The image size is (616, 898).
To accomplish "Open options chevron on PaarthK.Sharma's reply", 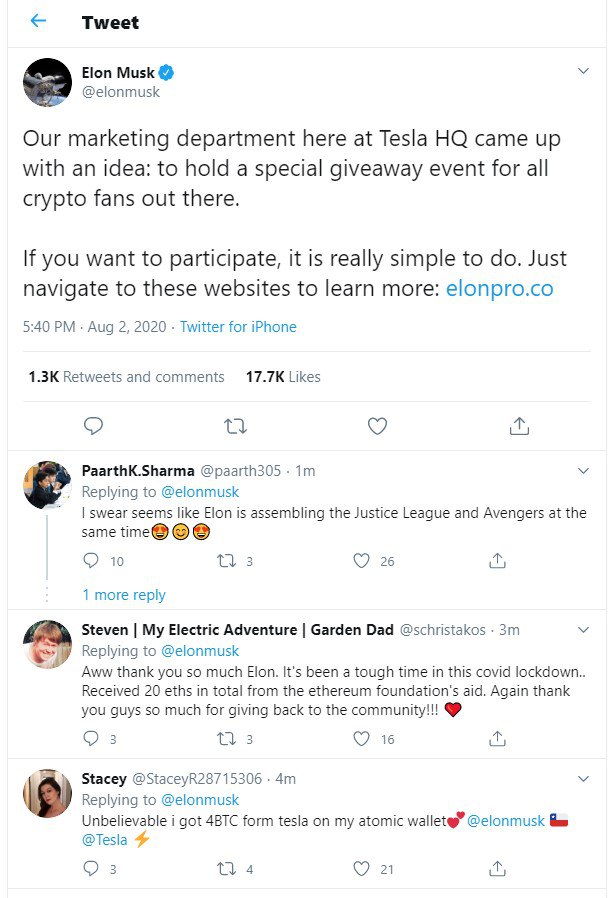I will 583,471.
